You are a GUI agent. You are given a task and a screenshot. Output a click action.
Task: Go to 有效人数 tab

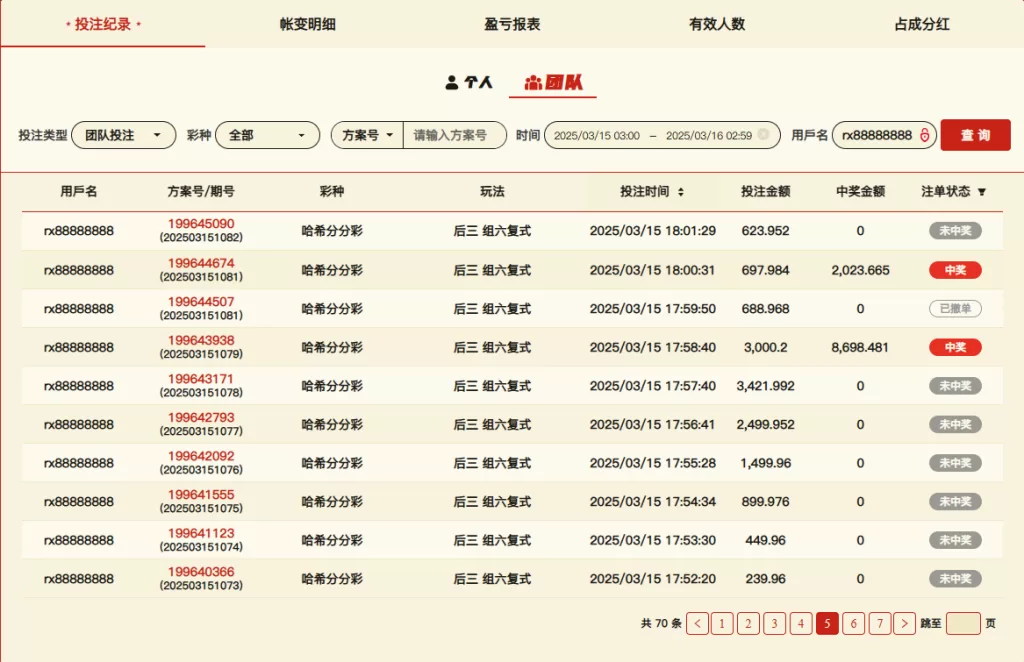717,24
